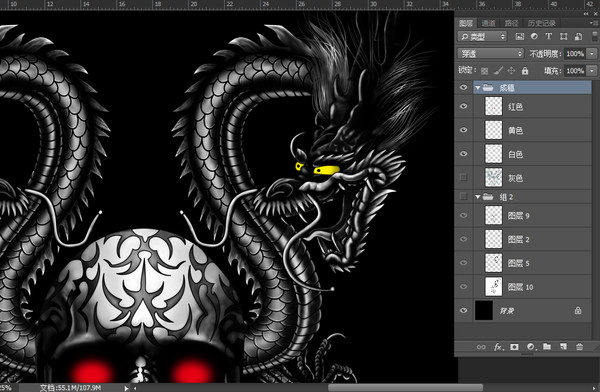Select the 图层 9 layer name

(x=518, y=216)
